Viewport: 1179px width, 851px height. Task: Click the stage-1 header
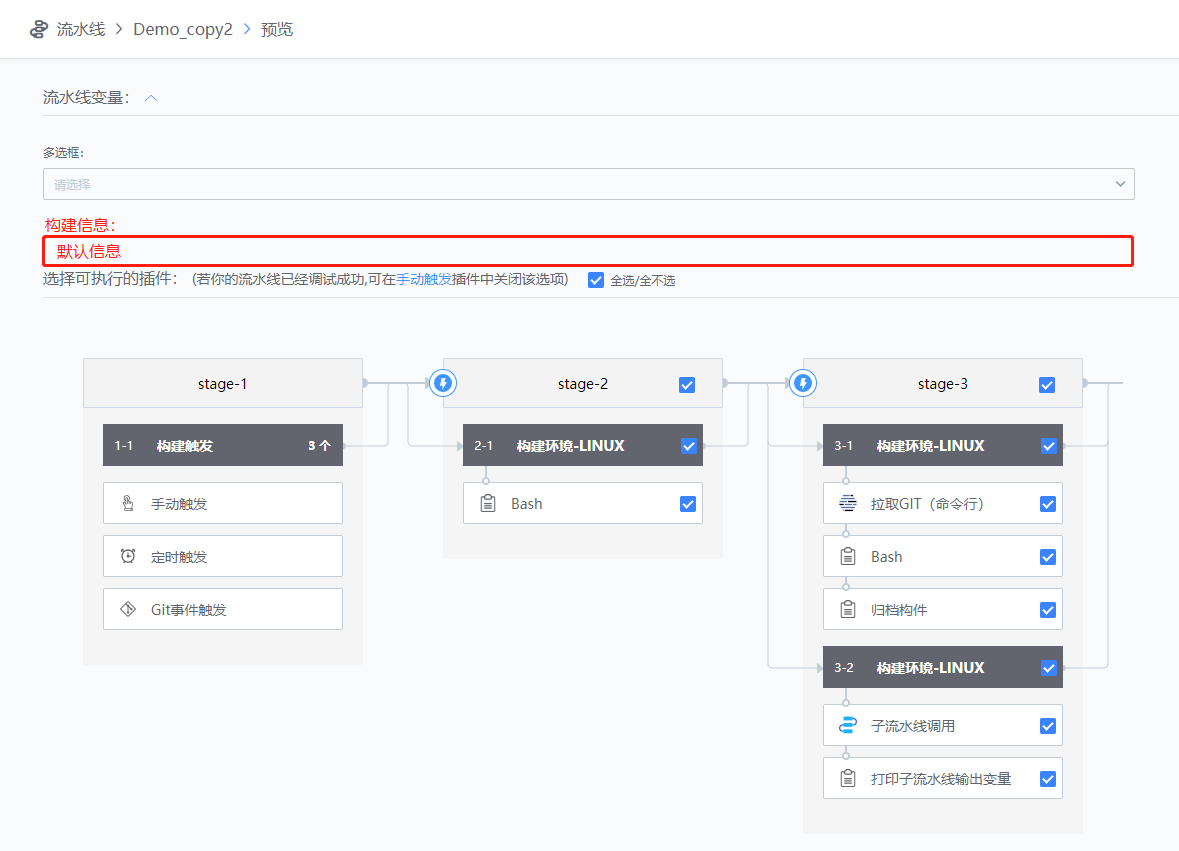tap(223, 383)
